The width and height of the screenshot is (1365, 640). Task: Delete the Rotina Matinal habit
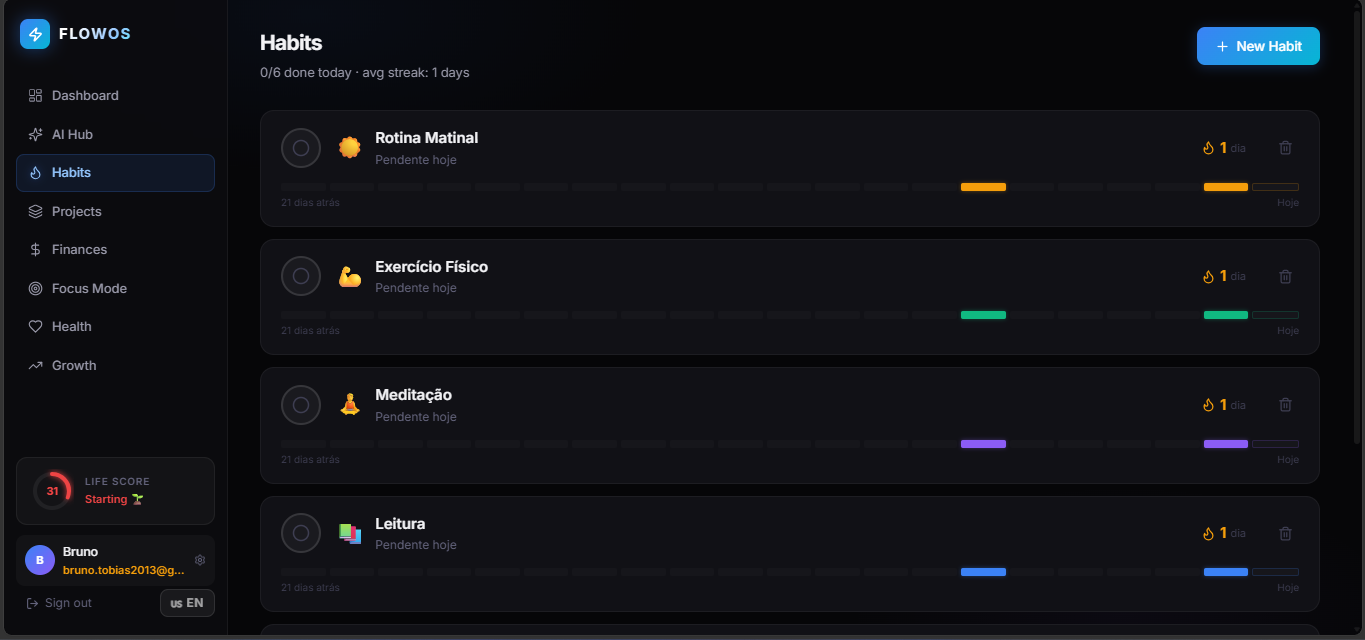point(1286,148)
